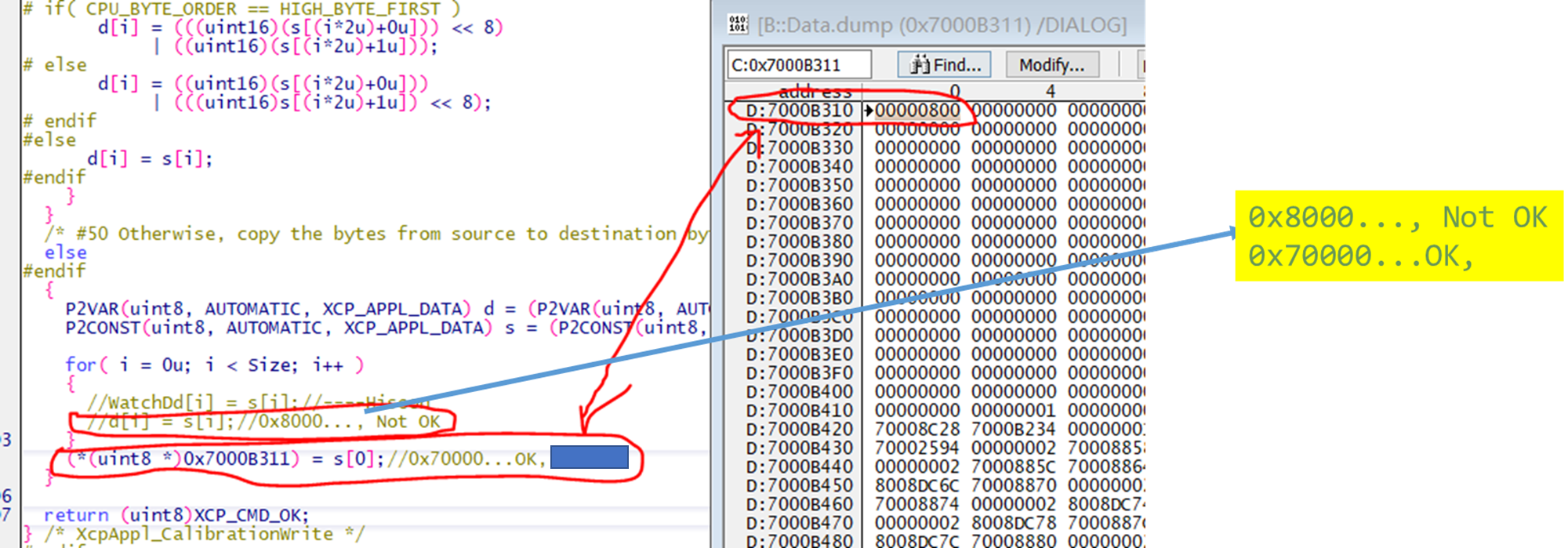Image resolution: width=1568 pixels, height=548 pixels.
Task: Place cursor on 'P2VAR(uint8, AUTOMATIC, XCP_APPL_DATA) d' line
Action: tap(279, 309)
